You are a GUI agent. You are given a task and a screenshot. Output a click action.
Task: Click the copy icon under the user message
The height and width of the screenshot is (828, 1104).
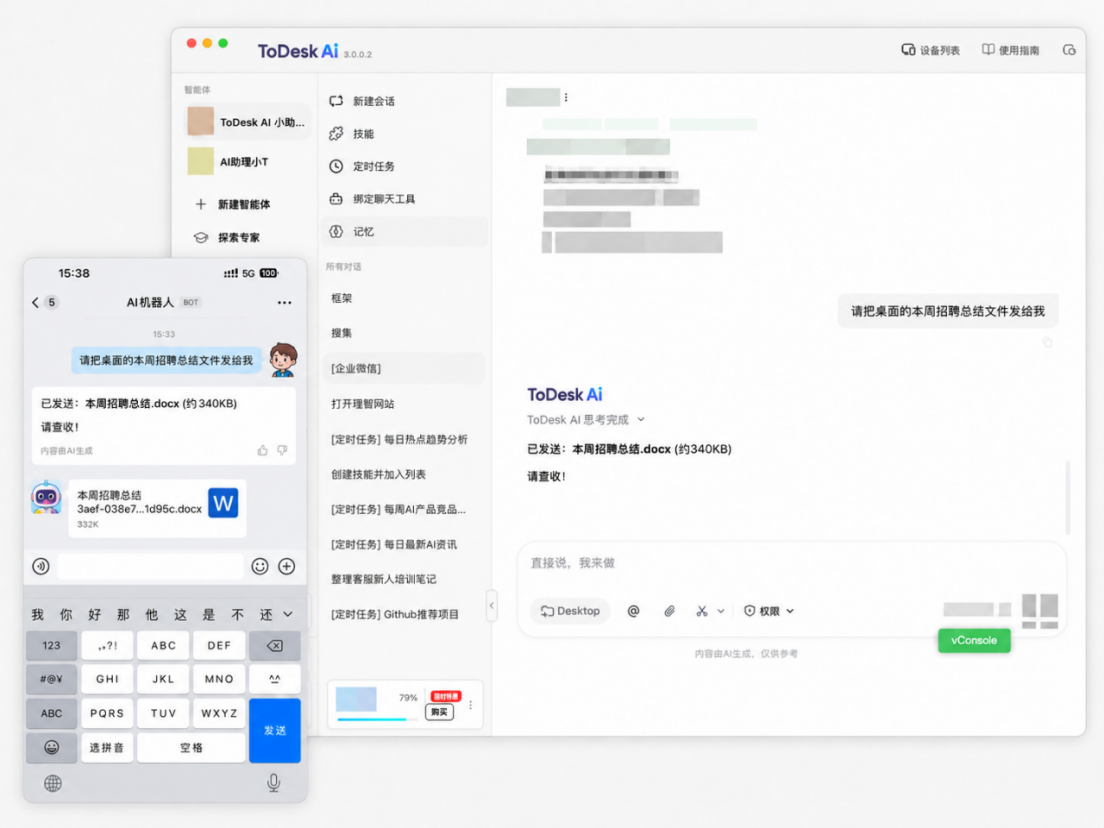[x=1048, y=342]
